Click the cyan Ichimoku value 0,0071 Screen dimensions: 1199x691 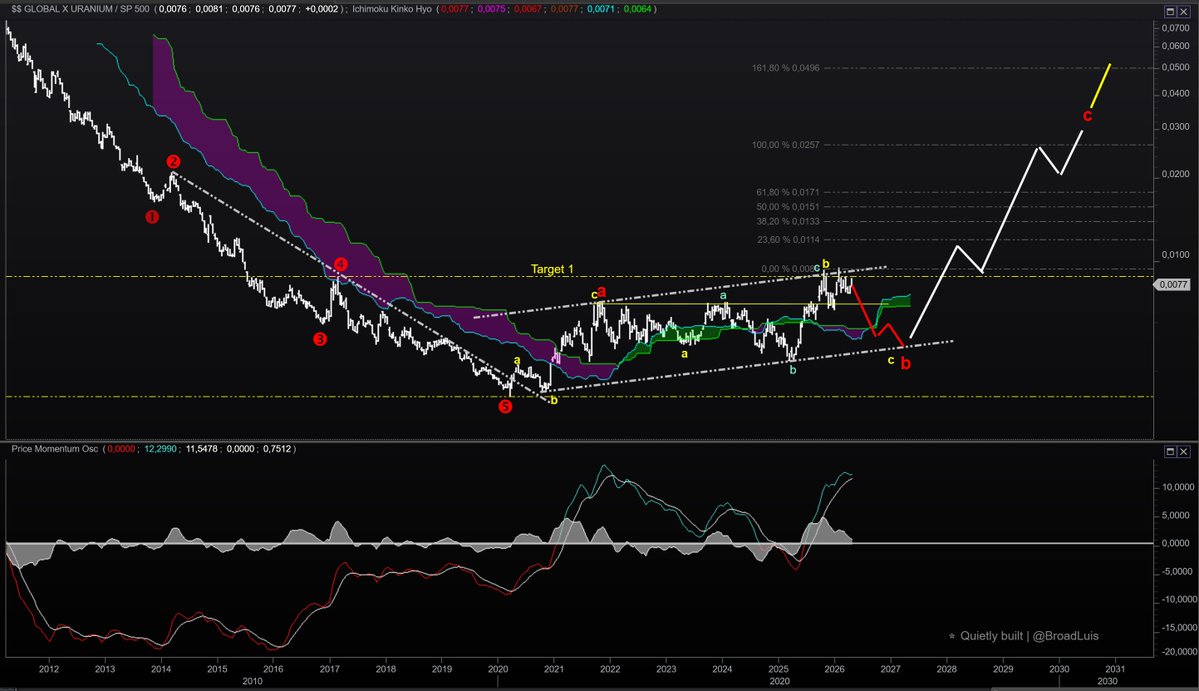coord(600,9)
